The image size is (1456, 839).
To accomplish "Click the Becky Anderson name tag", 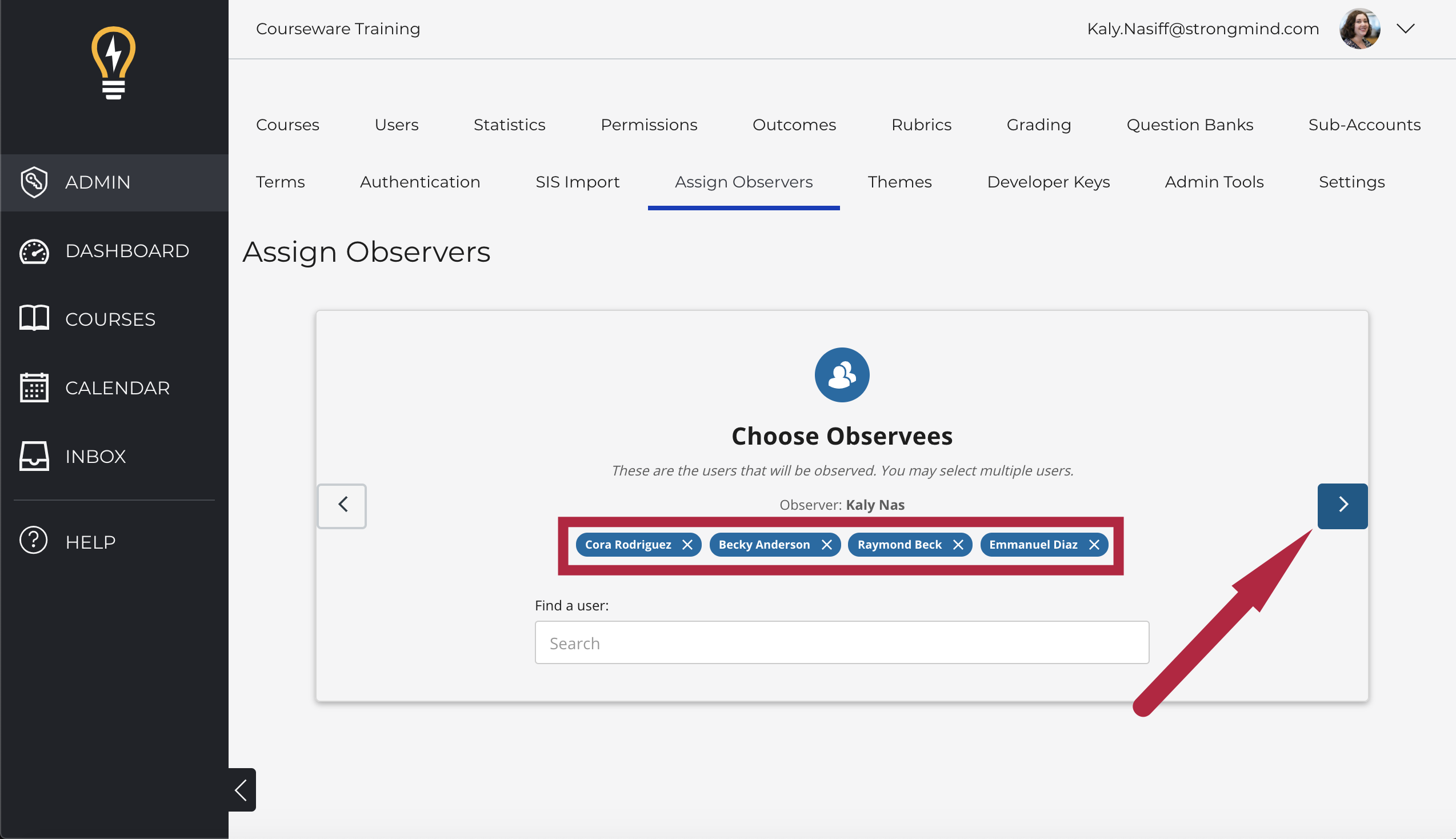I will pyautogui.click(x=764, y=545).
